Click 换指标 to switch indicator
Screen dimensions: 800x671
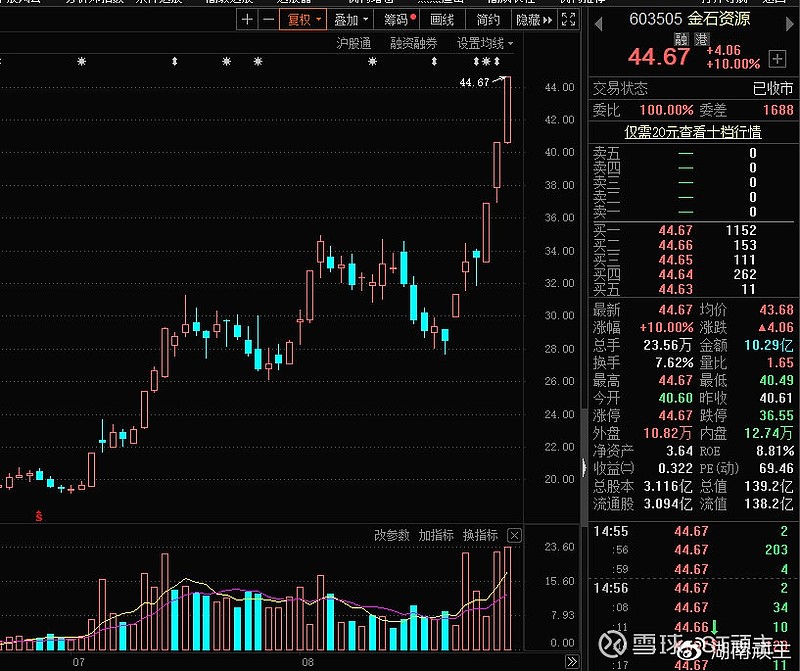pyautogui.click(x=480, y=535)
